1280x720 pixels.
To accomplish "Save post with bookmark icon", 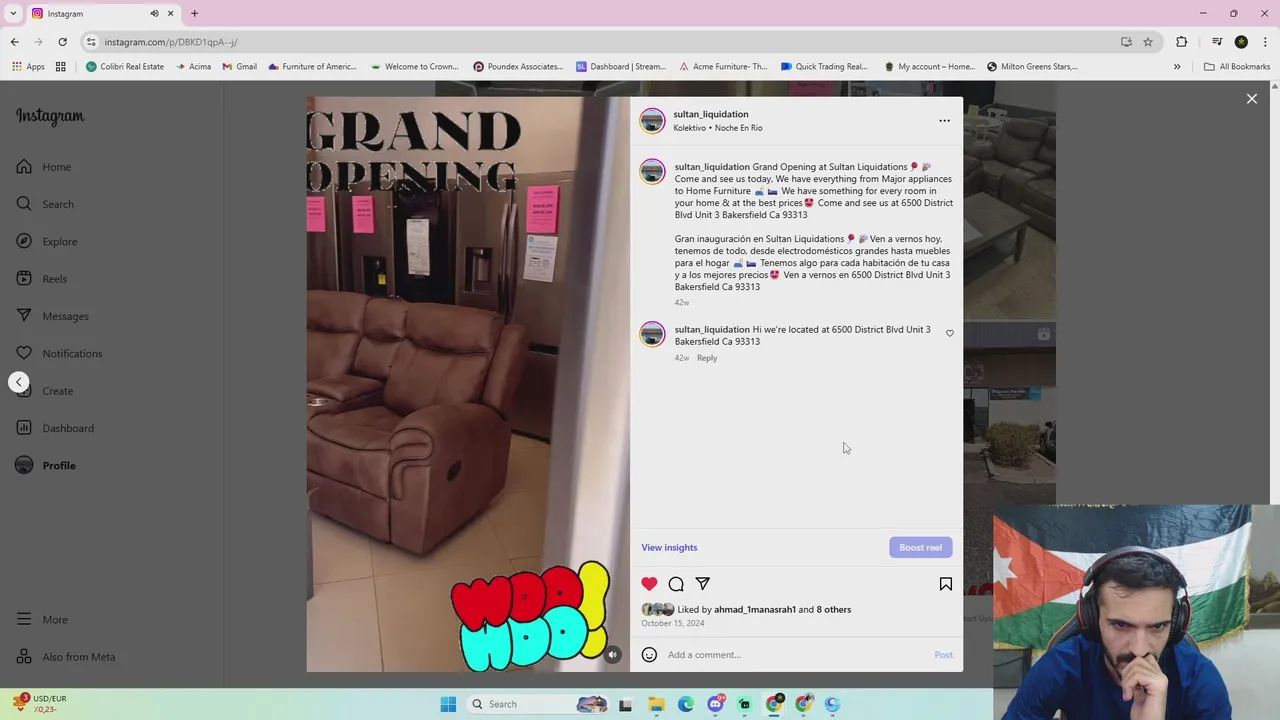I will [946, 584].
